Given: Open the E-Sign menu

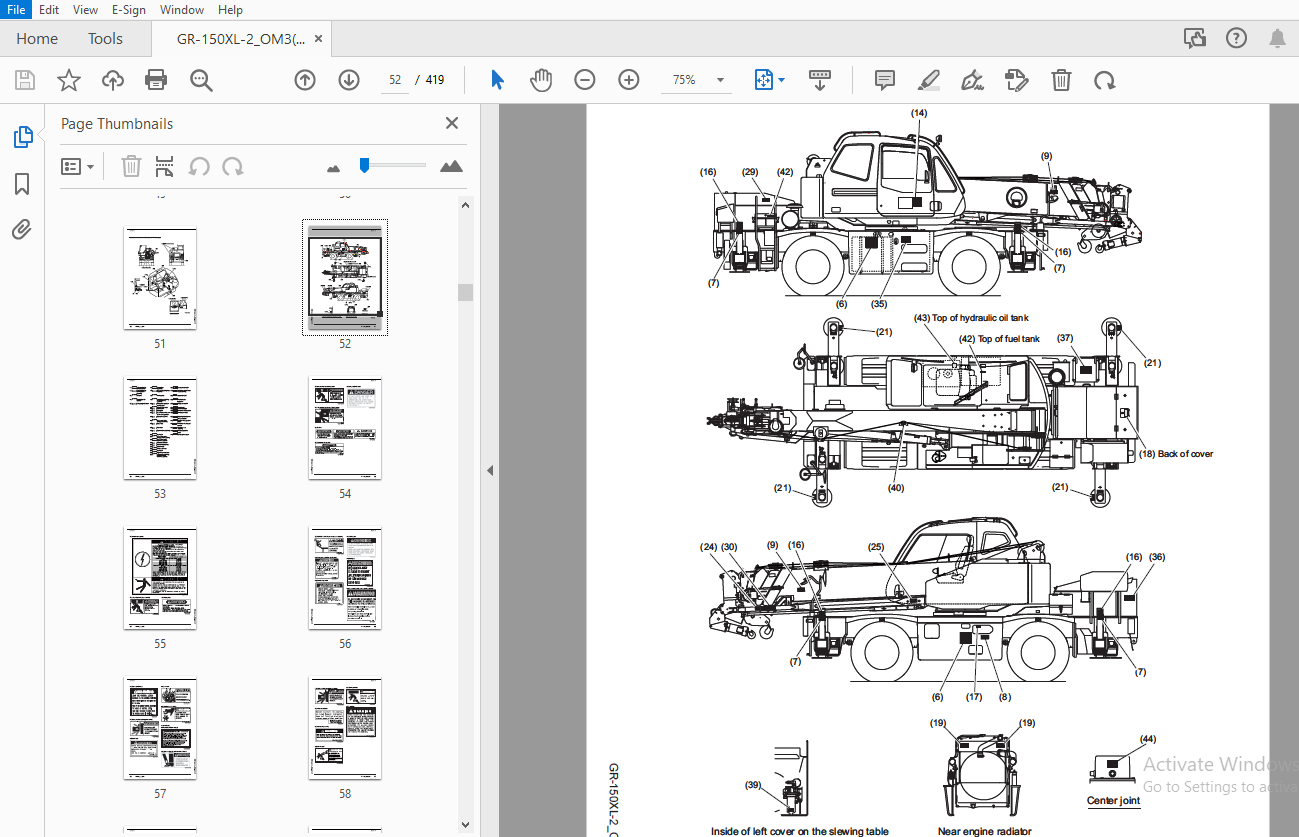Looking at the screenshot, I should pos(128,9).
